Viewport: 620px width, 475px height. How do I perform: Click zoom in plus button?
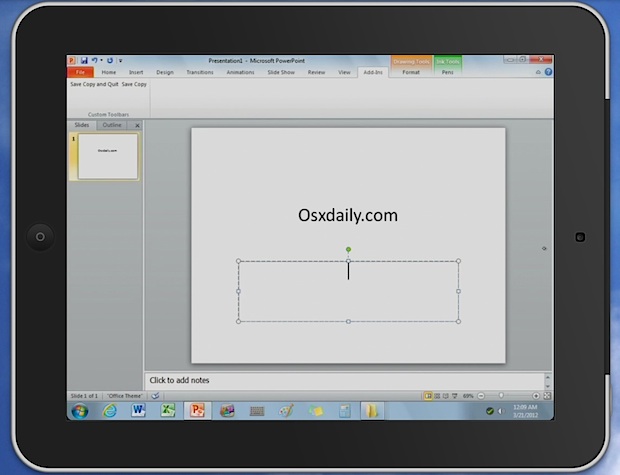point(536,396)
